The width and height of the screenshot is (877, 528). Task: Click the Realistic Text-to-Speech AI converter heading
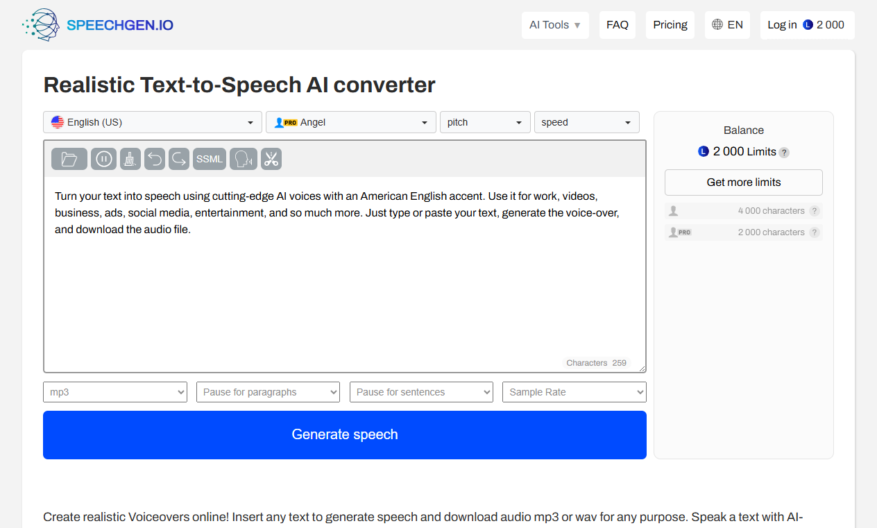(239, 85)
